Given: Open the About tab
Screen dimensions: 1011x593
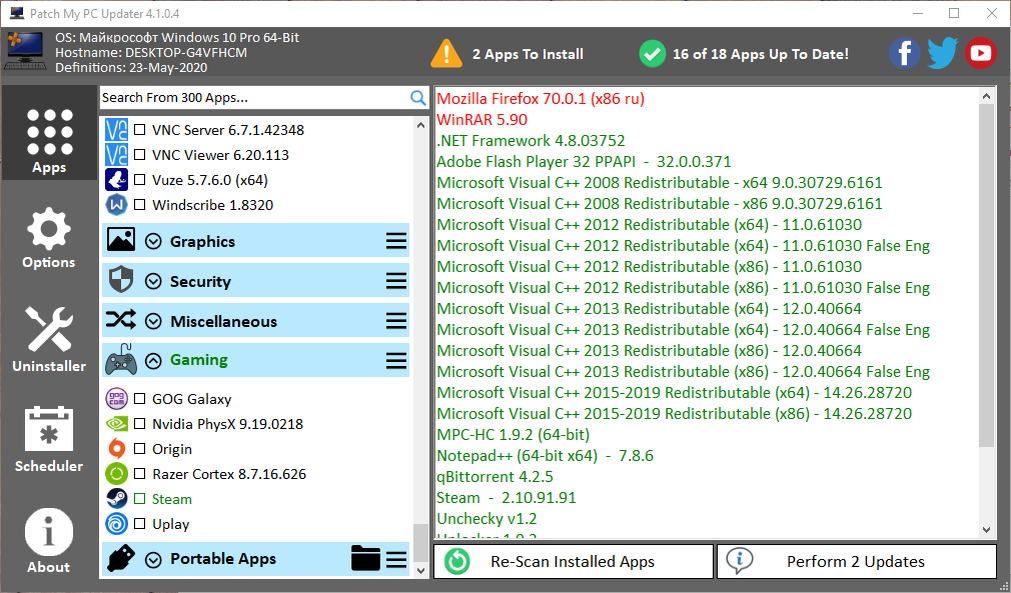Looking at the screenshot, I should [x=49, y=540].
